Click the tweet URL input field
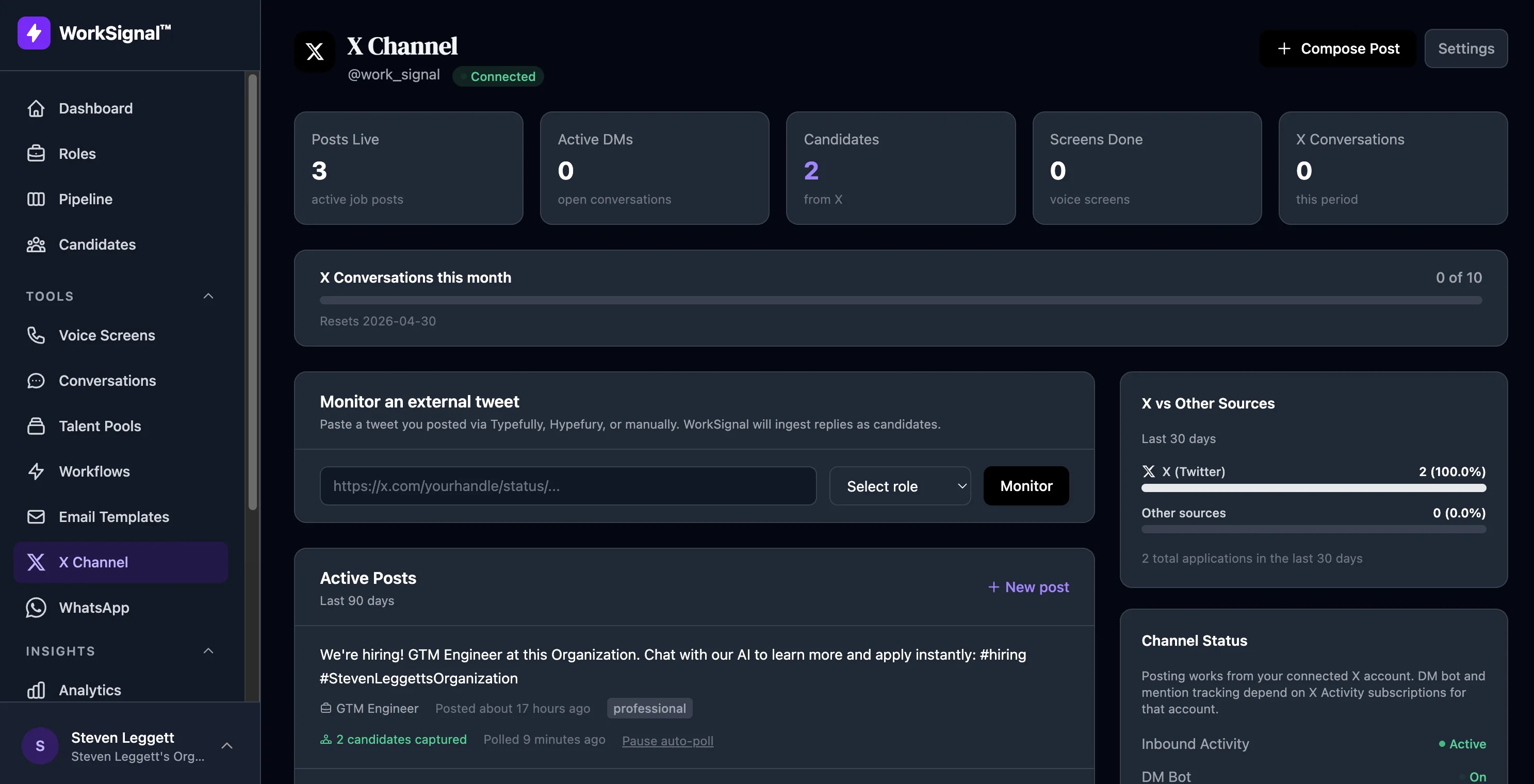The height and width of the screenshot is (784, 1534). 567,486
